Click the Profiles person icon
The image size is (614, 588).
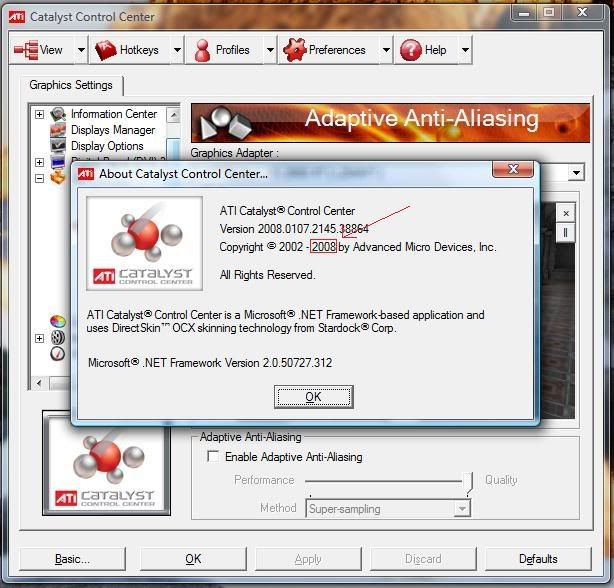(x=202, y=51)
